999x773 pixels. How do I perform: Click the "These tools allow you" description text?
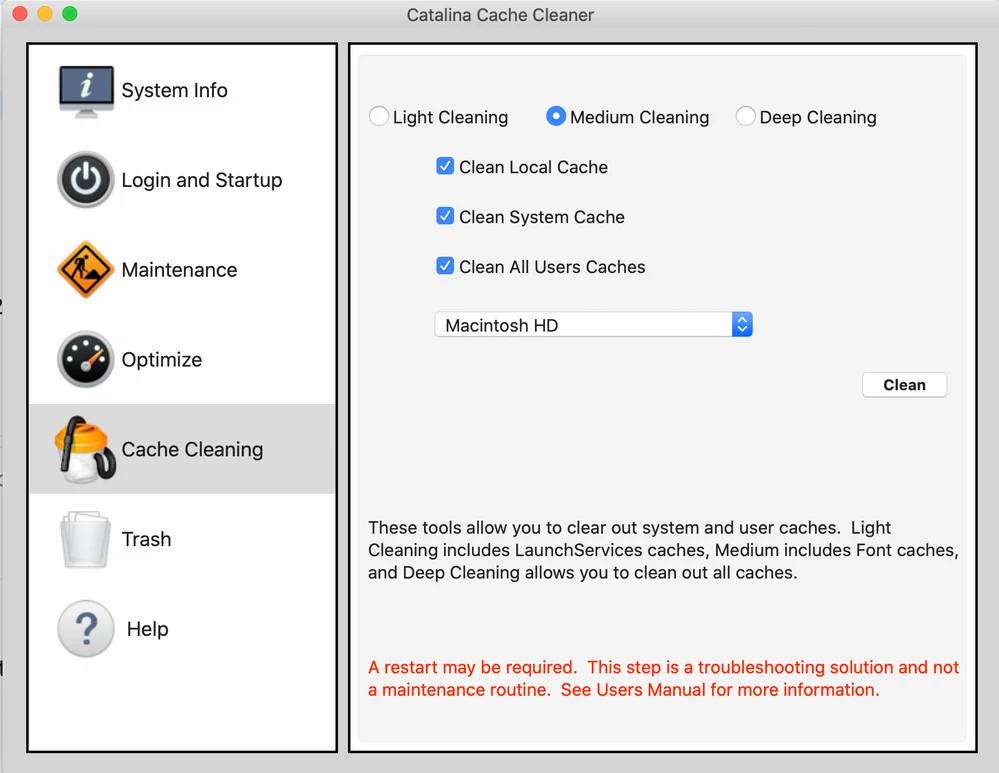point(663,550)
